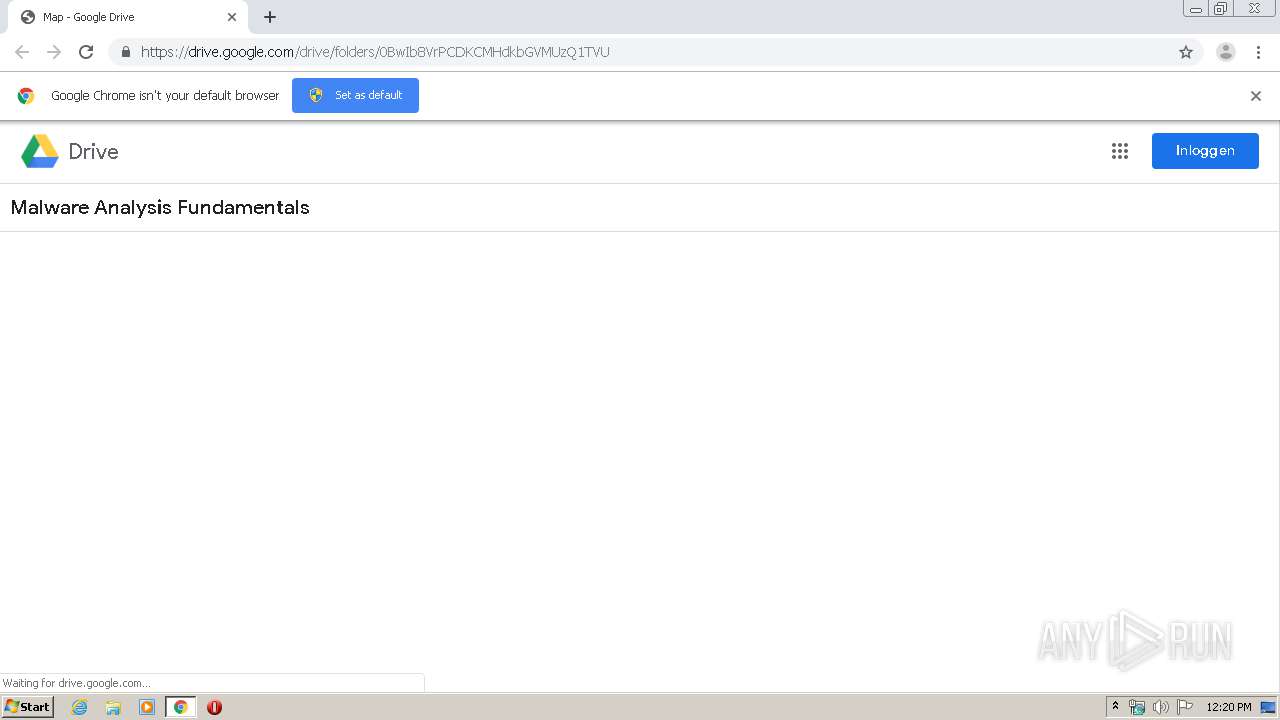The width and height of the screenshot is (1280, 720).
Task: Click the 12:20 PM clock
Action: 1229,707
